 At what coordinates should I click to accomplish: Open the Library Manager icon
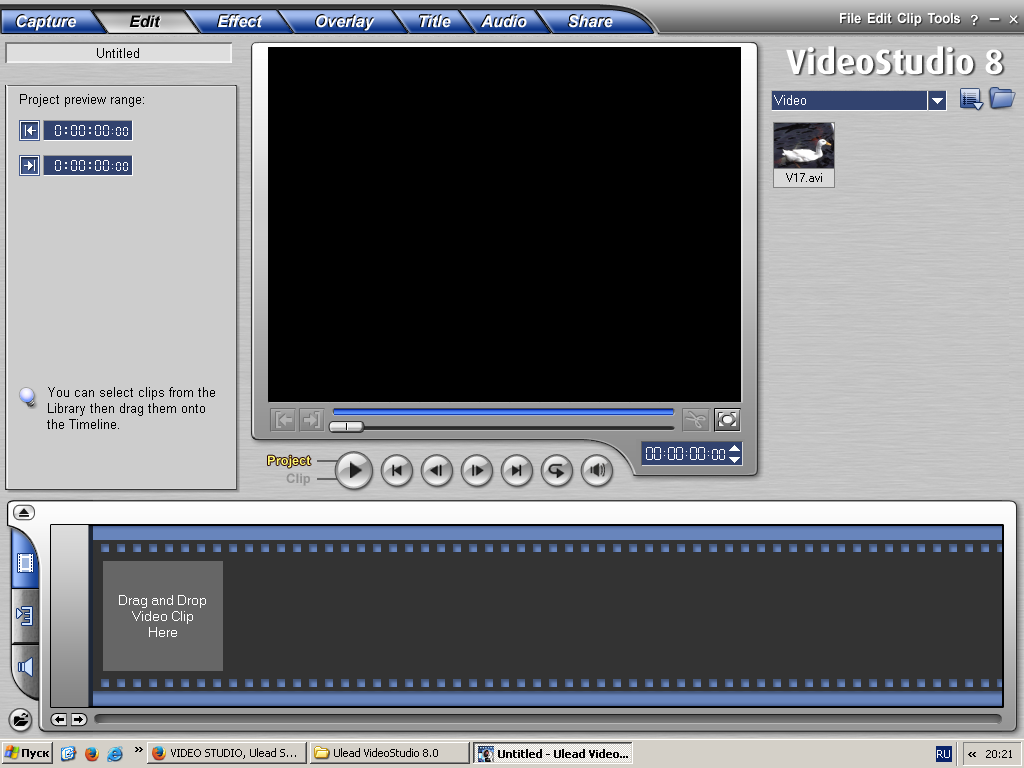pyautogui.click(x=970, y=99)
